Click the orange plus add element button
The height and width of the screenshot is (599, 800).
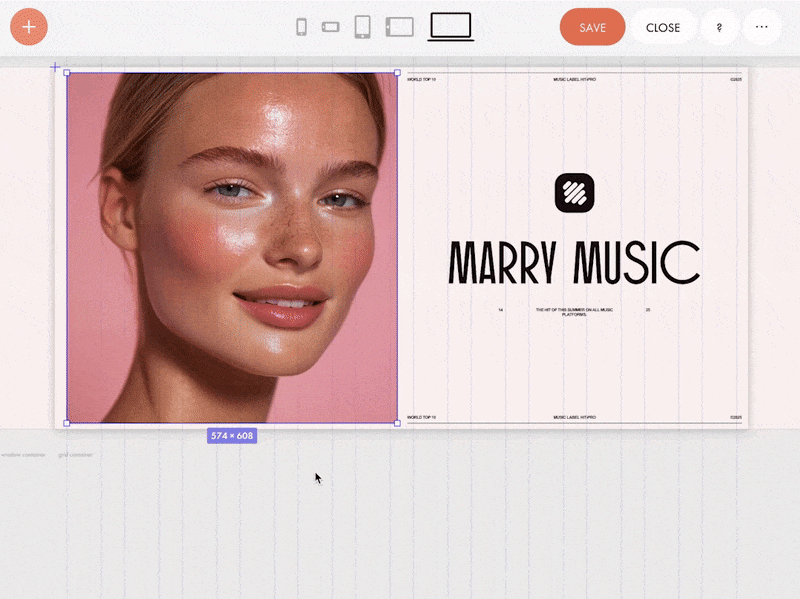[29, 27]
